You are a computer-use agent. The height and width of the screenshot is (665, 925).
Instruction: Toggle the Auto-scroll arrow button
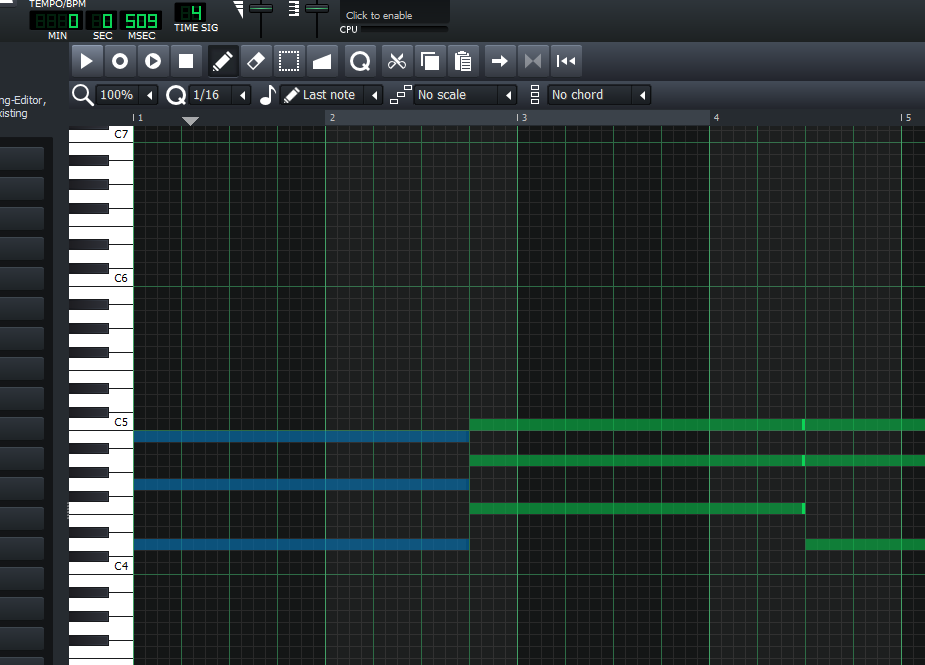(500, 61)
